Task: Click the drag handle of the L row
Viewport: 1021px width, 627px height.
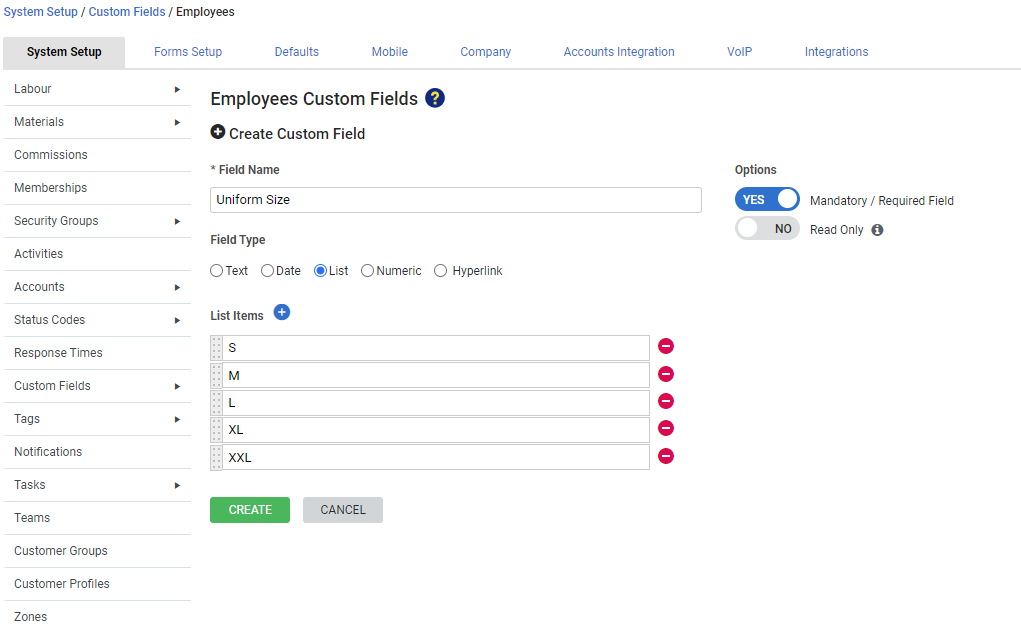Action: point(216,402)
